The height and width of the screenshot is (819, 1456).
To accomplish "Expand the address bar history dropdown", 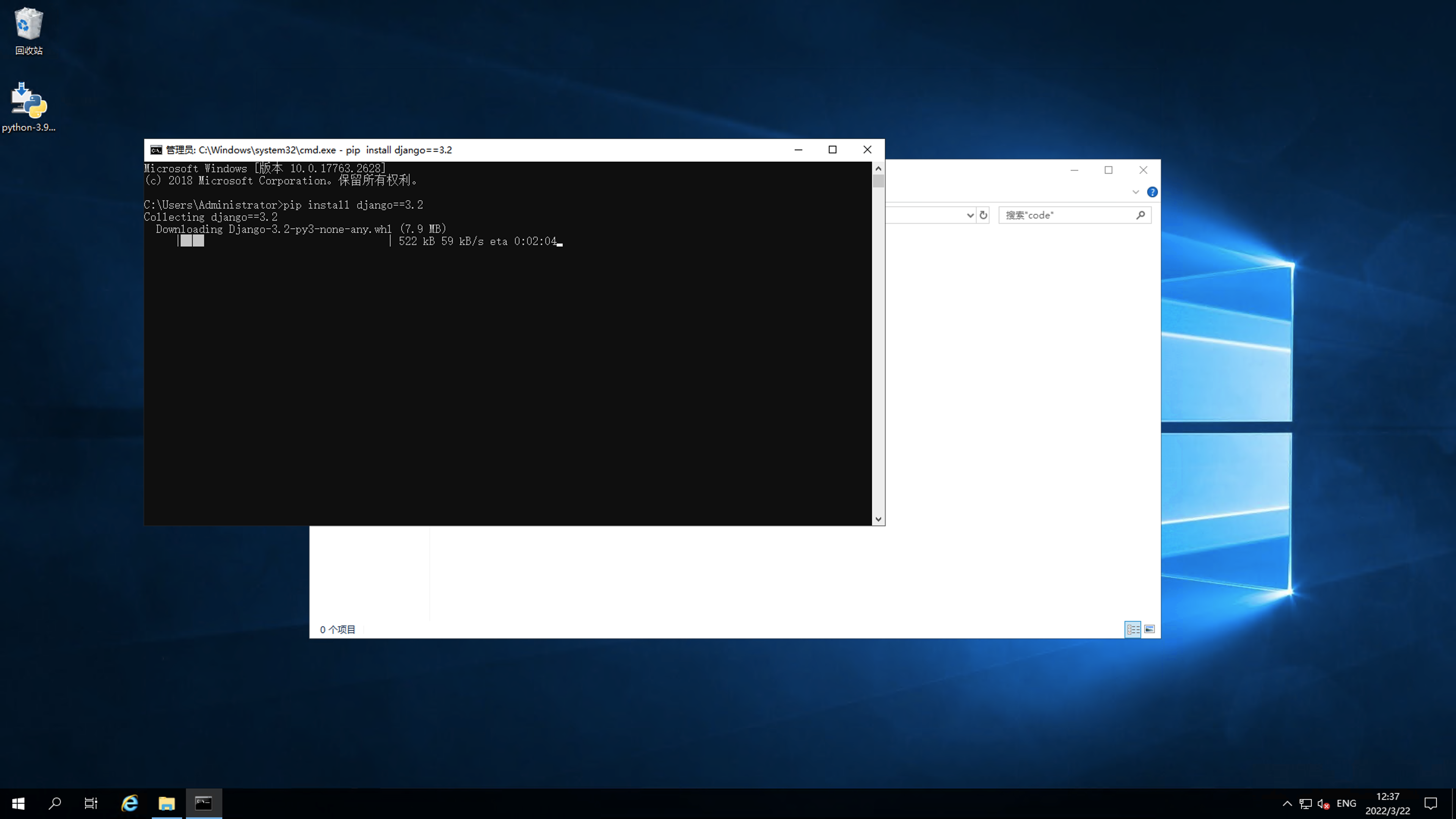I will 970,215.
